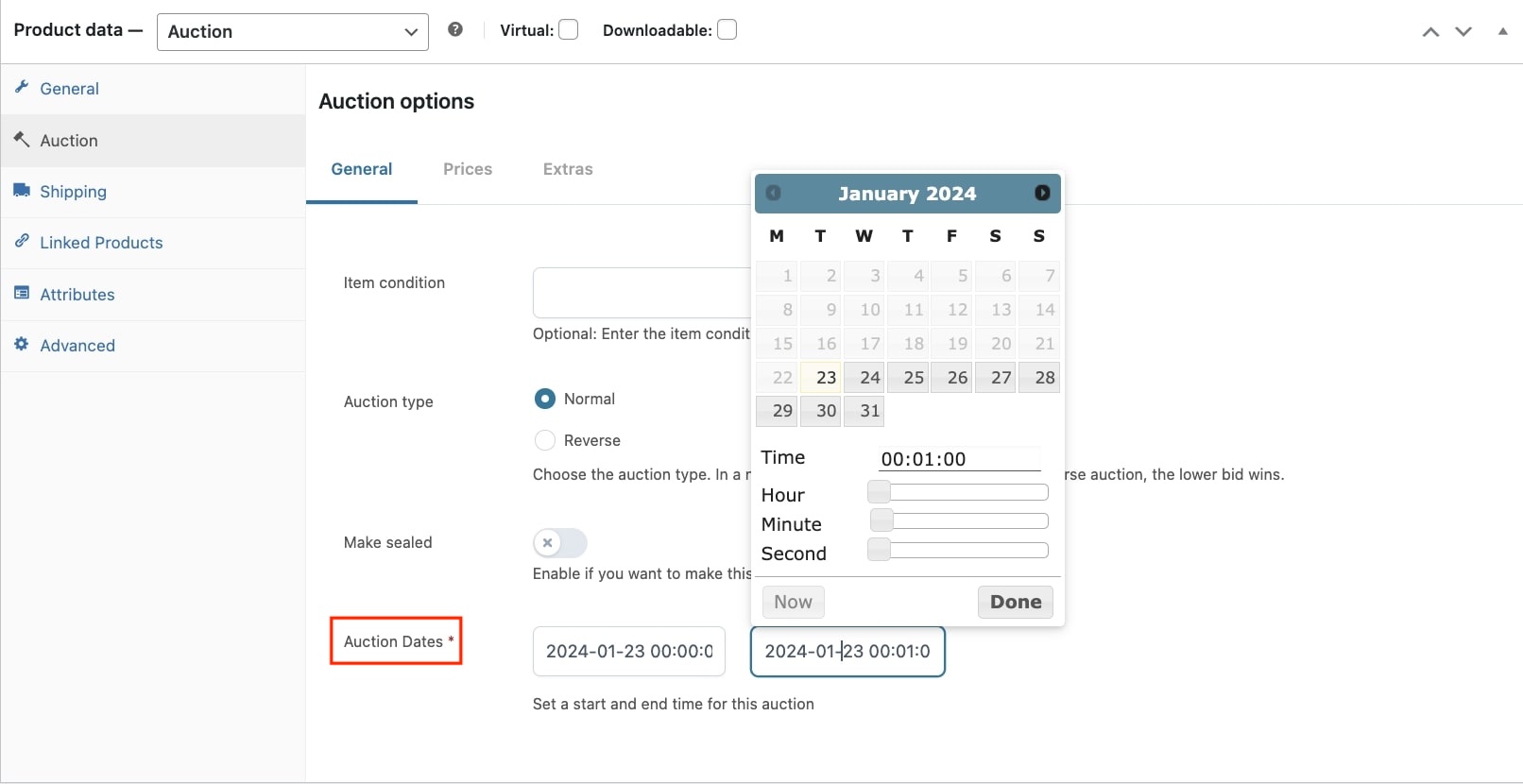Click the Hour slider handle

(x=879, y=492)
